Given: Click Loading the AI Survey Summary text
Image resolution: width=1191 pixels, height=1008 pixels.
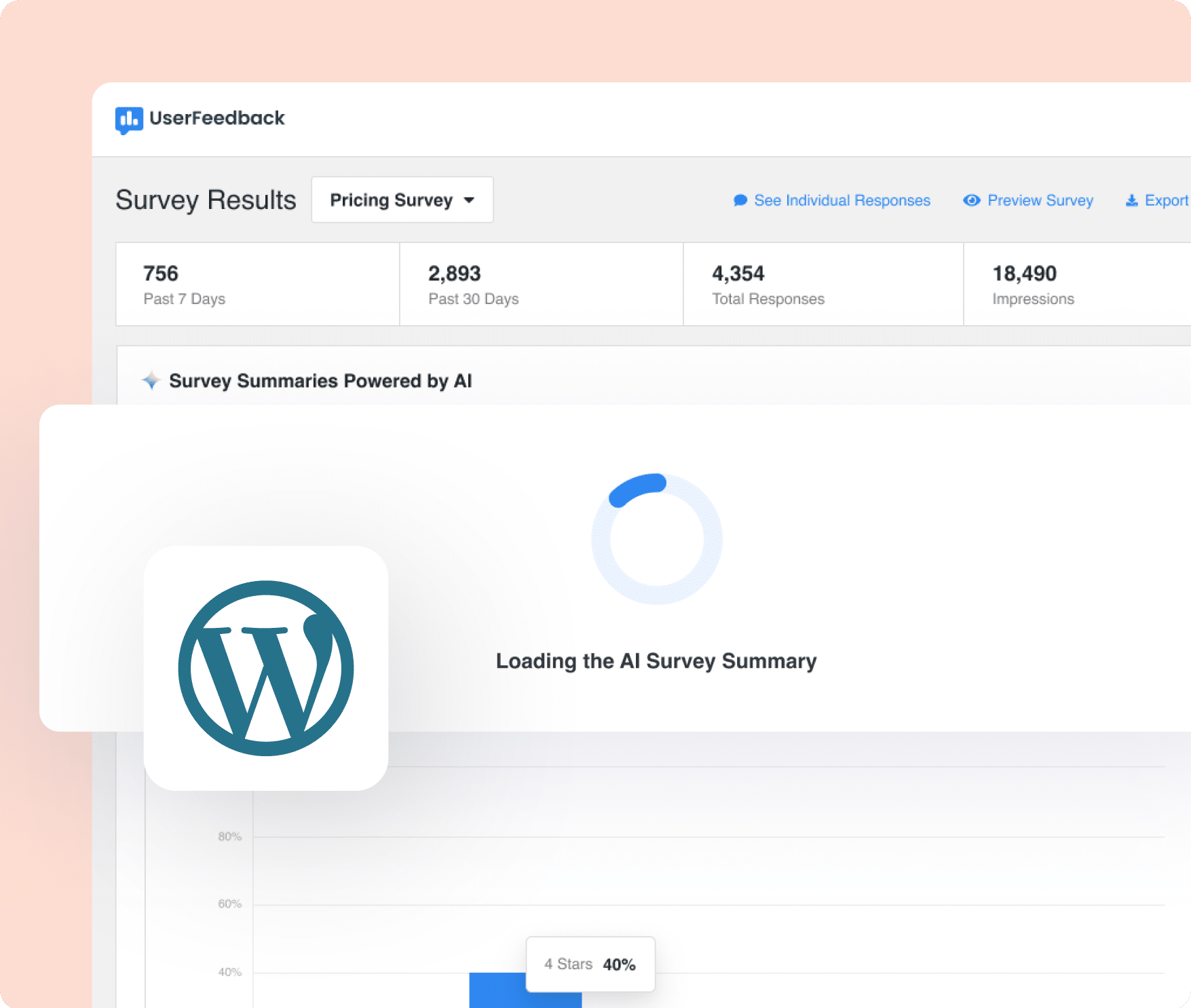Looking at the screenshot, I should click(656, 661).
